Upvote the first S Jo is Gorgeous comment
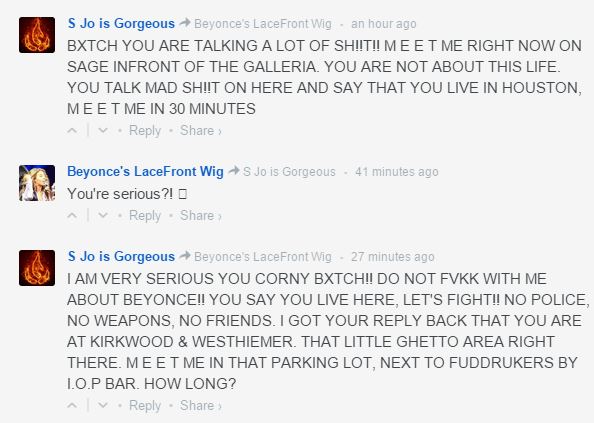594x423 pixels. pyautogui.click(x=72, y=131)
